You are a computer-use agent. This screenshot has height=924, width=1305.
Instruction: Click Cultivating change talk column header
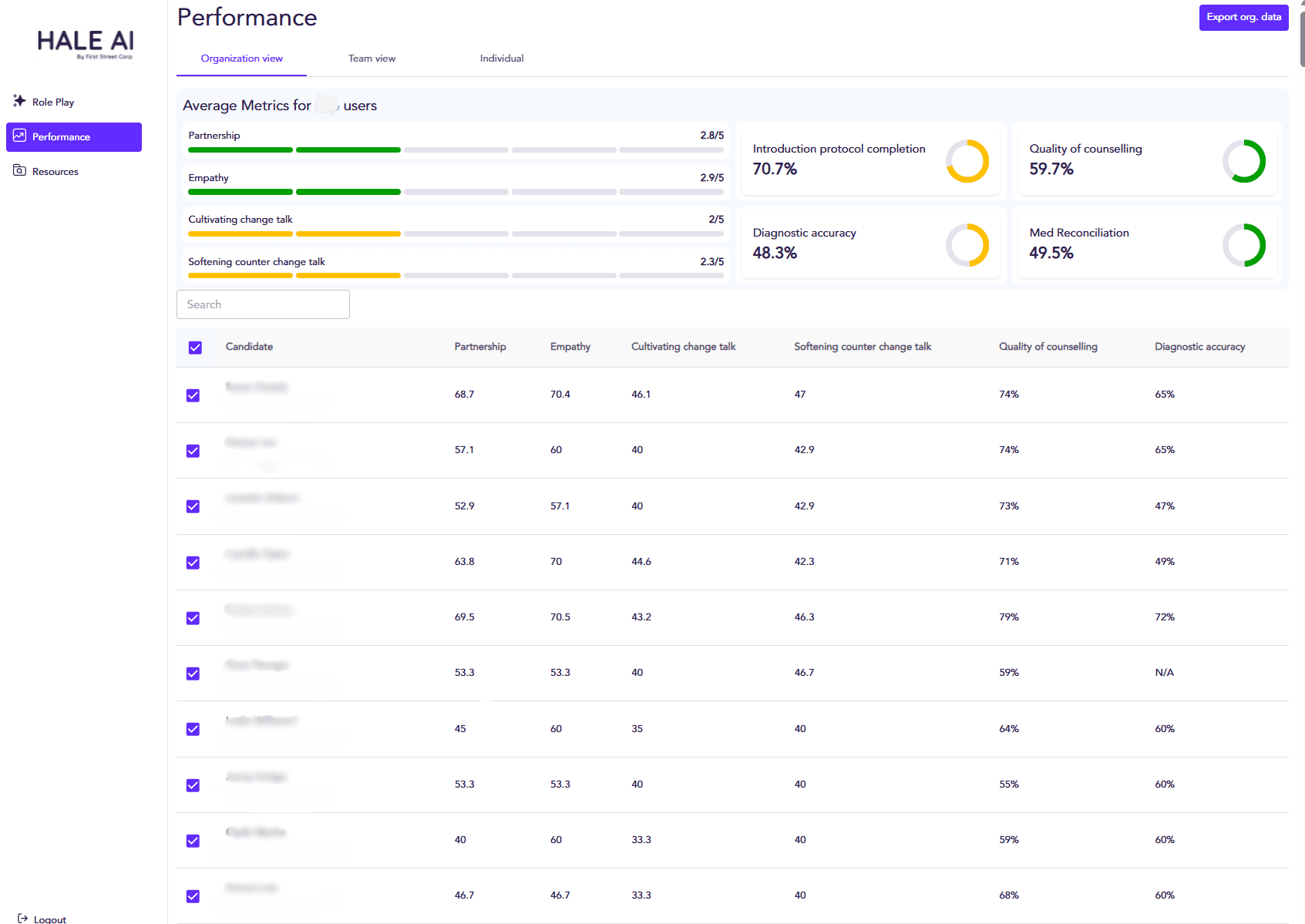click(684, 347)
